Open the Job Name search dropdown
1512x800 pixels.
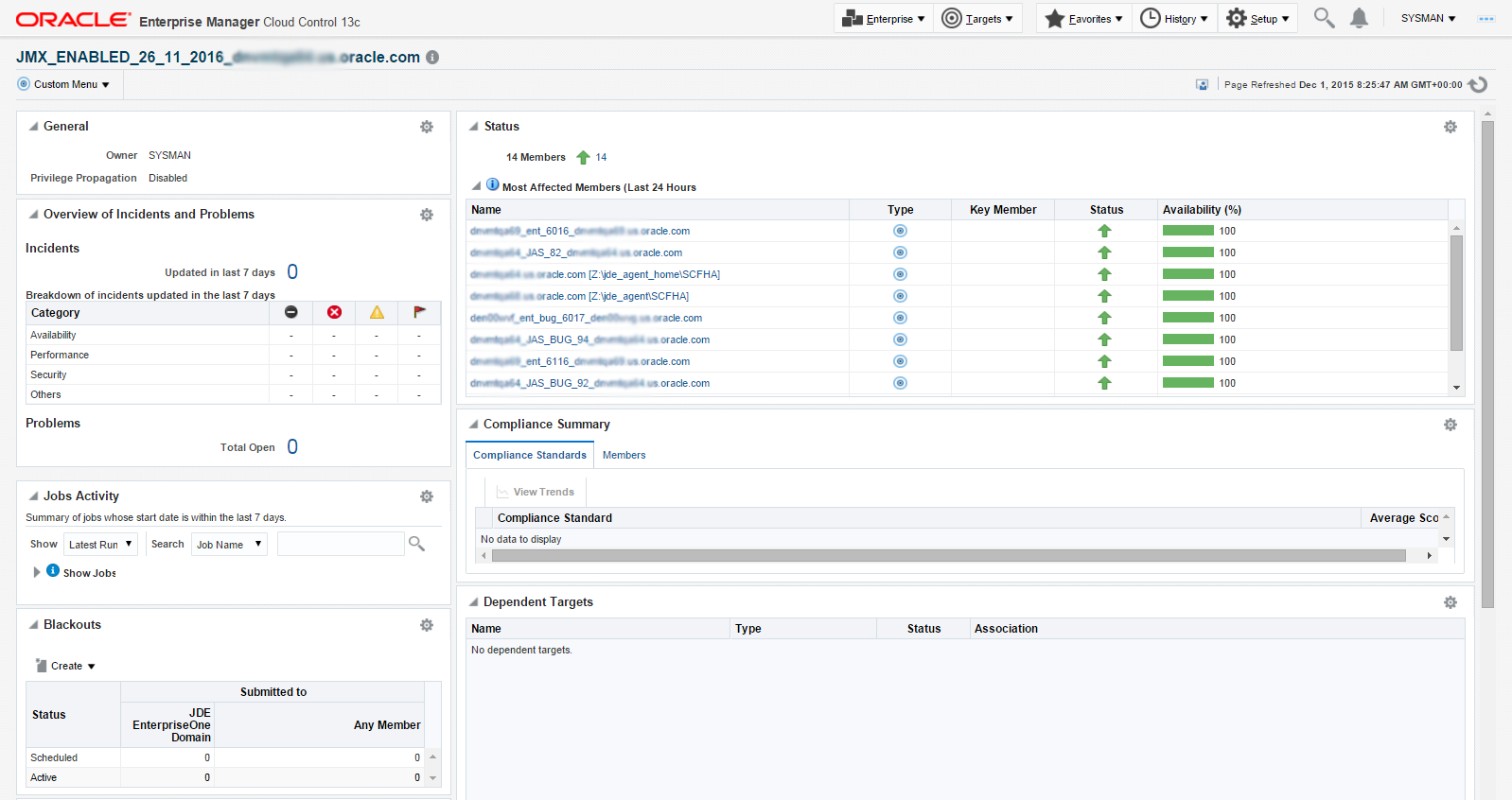click(229, 545)
